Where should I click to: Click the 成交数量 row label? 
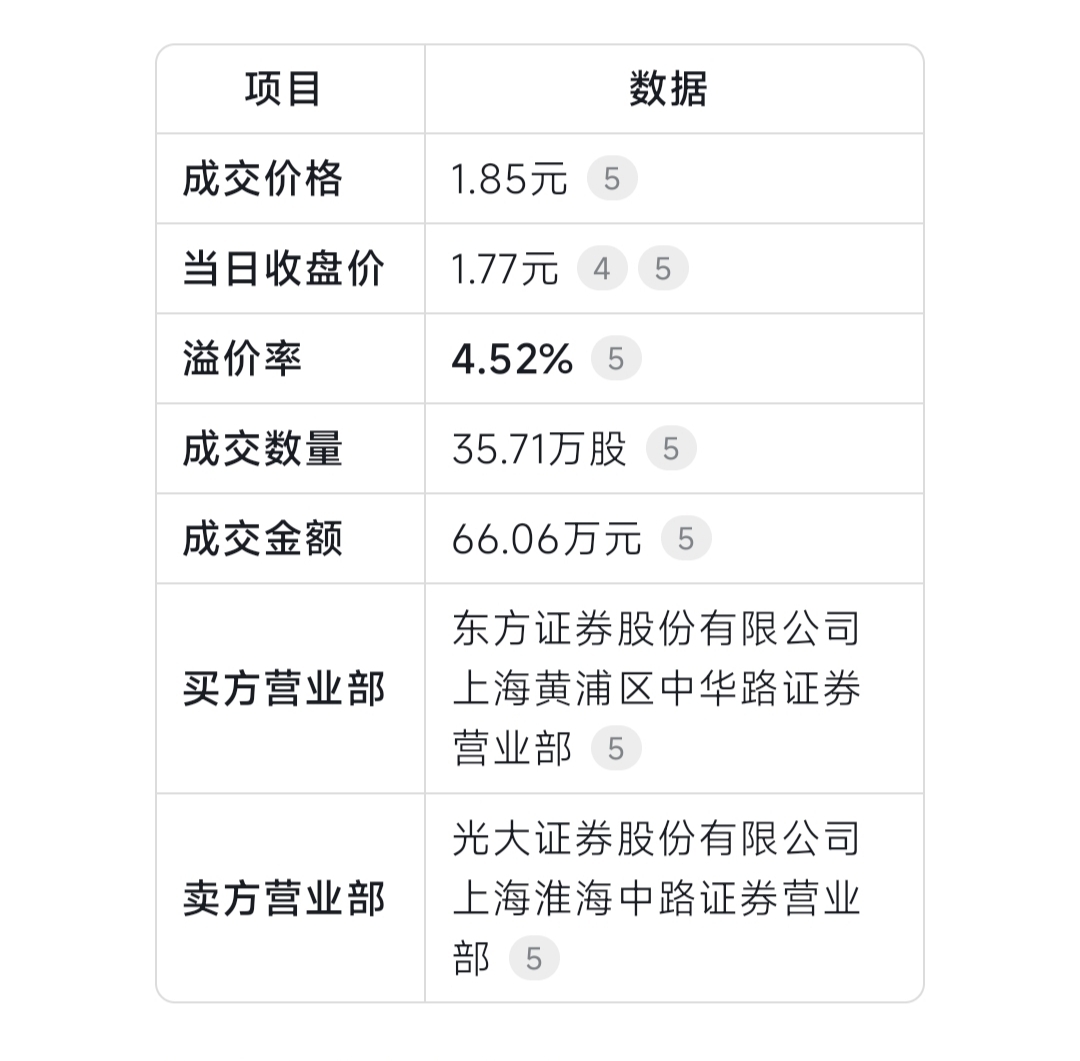point(263,449)
